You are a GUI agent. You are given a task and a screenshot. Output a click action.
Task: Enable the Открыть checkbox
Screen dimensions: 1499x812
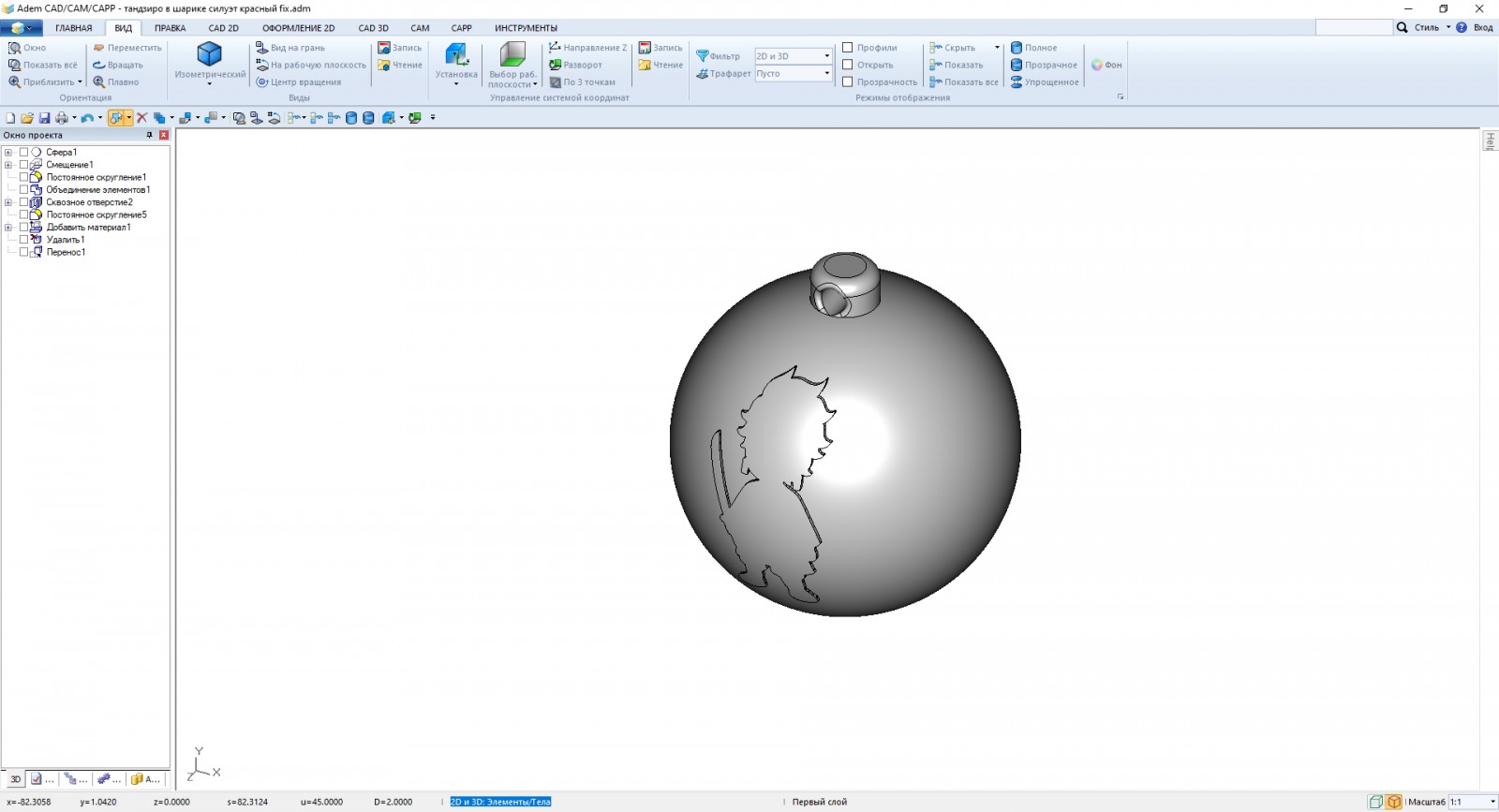click(x=848, y=65)
